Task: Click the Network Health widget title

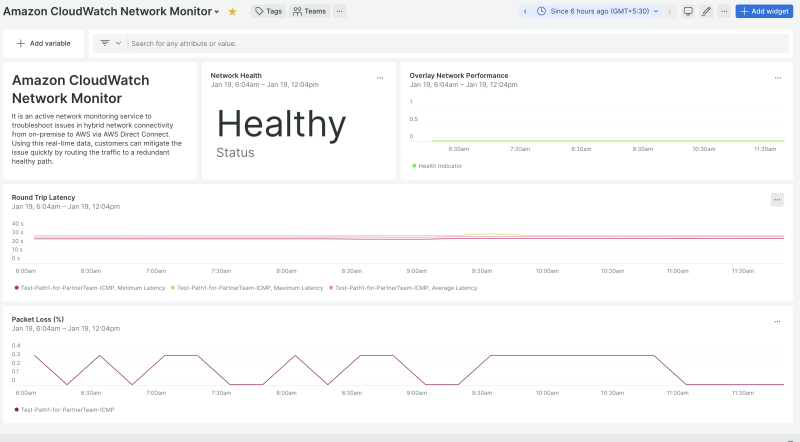Action: tap(236, 76)
